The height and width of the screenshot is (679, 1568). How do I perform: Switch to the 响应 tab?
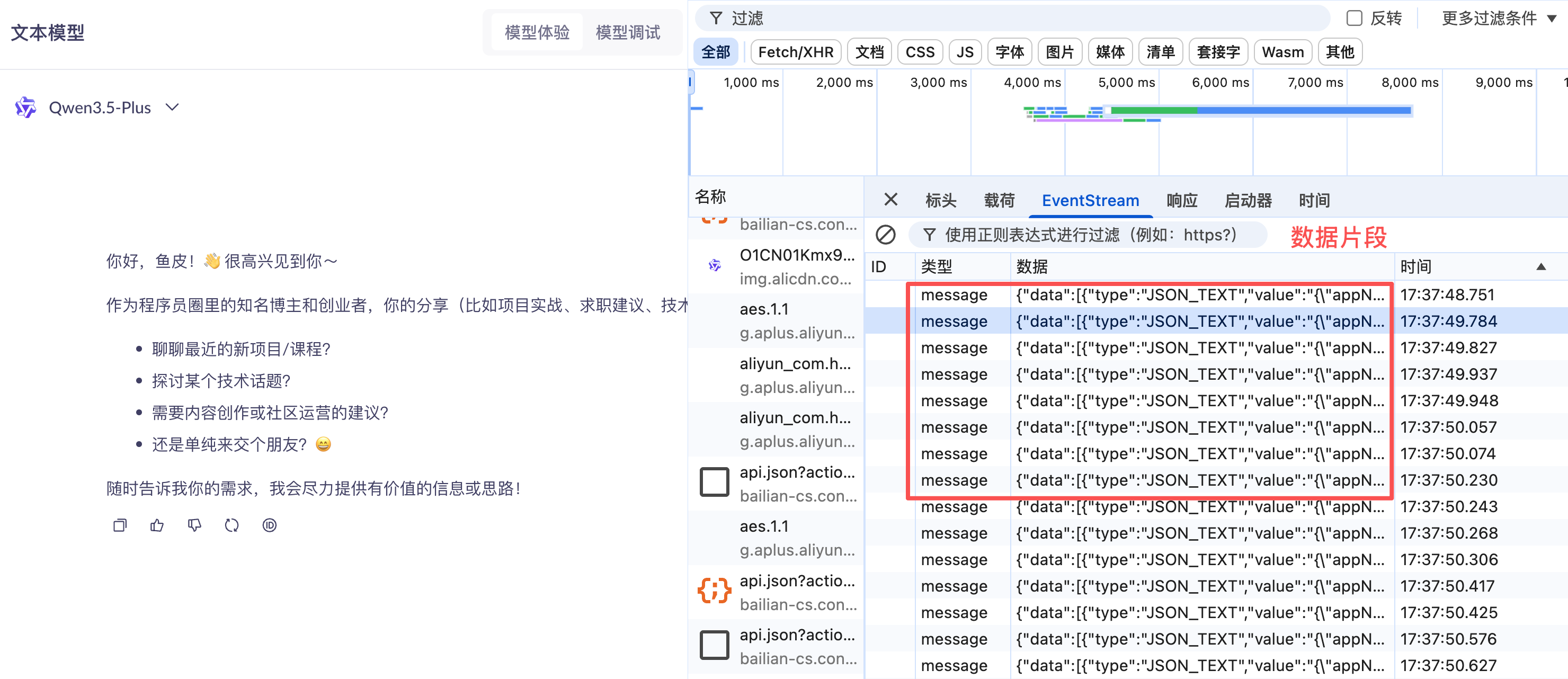(x=1181, y=200)
